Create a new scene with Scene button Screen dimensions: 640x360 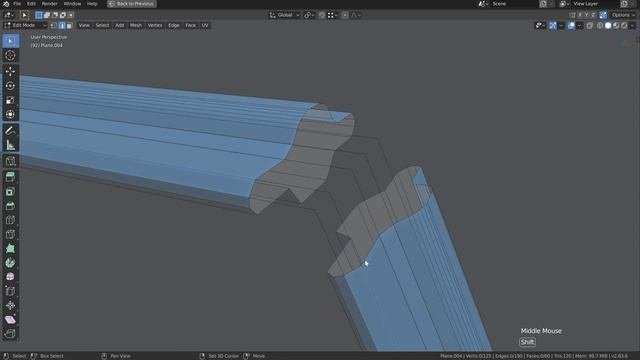543,4
